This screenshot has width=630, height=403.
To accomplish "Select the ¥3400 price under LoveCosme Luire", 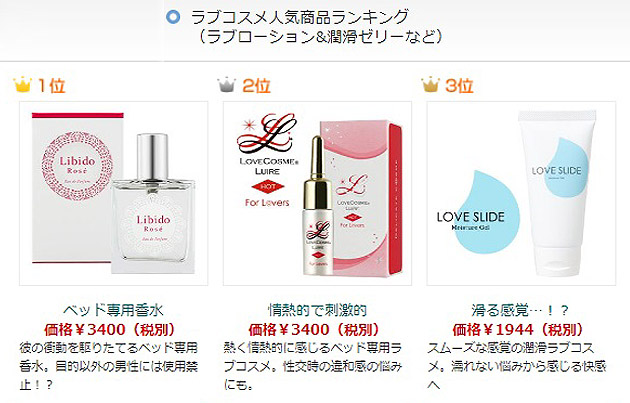I will 313,330.
